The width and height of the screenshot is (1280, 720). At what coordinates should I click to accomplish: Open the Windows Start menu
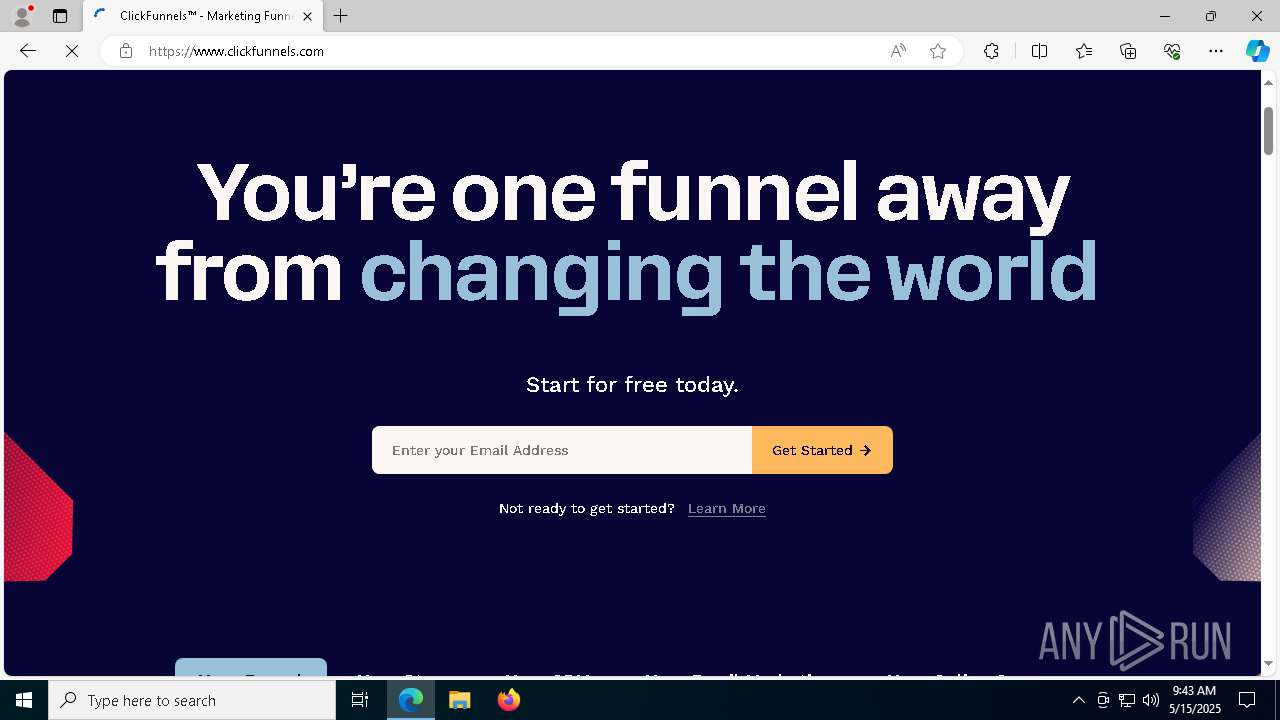click(24, 700)
